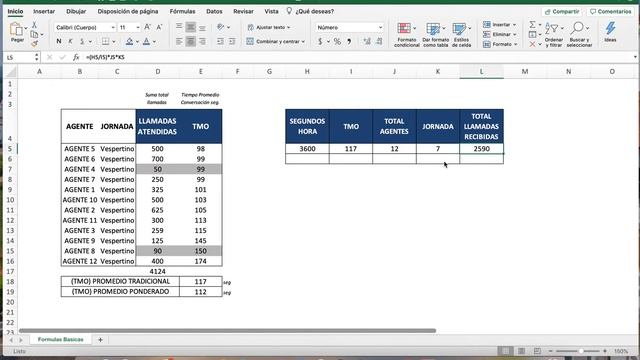Select the Formulas Basicas sheet tab
Image resolution: width=640 pixels, height=360 pixels.
[x=60, y=340]
